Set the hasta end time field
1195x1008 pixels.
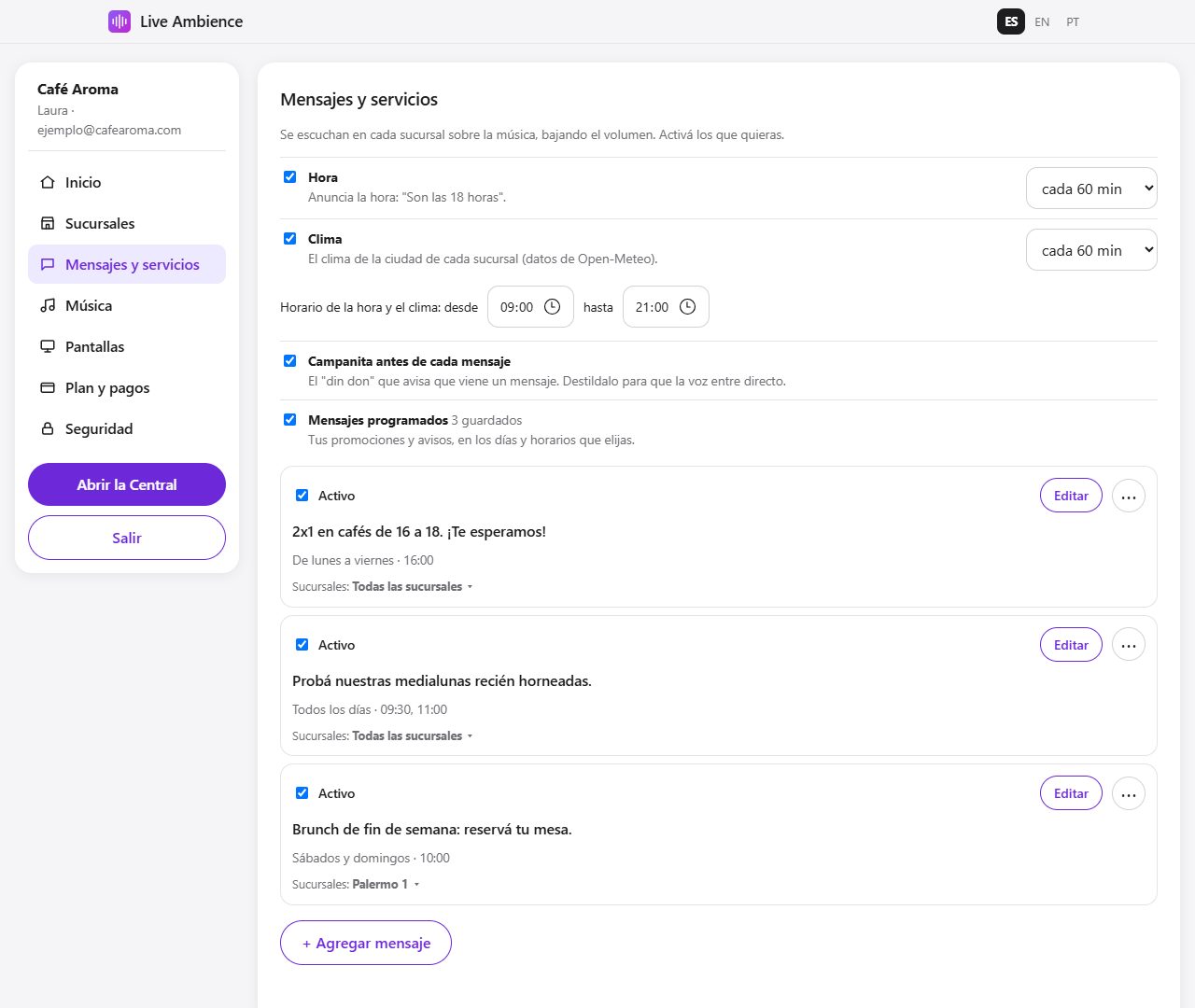point(666,307)
